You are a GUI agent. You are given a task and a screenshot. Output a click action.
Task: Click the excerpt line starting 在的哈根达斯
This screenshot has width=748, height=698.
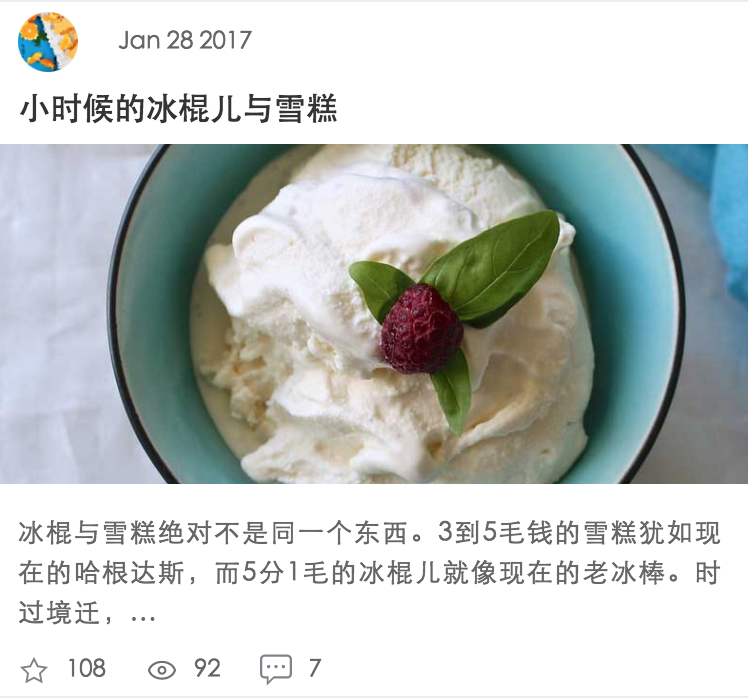369,573
